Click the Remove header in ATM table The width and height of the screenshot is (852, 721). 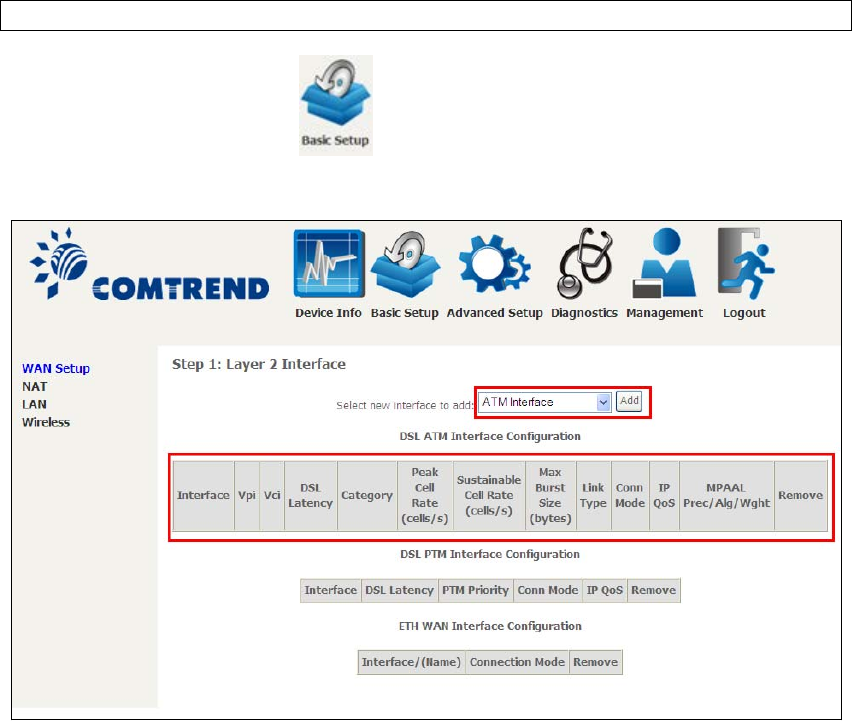click(800, 496)
